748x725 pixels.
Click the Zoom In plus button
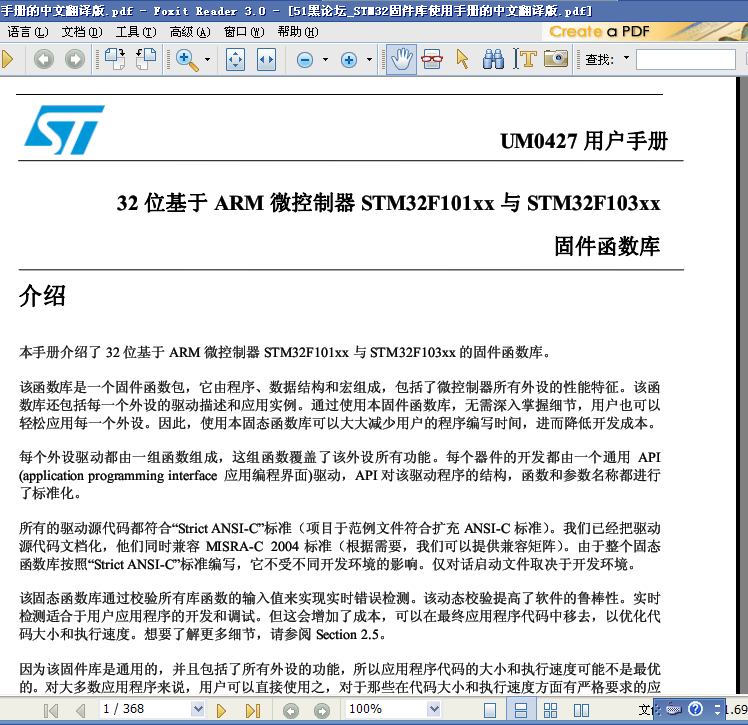pyautogui.click(x=349, y=60)
